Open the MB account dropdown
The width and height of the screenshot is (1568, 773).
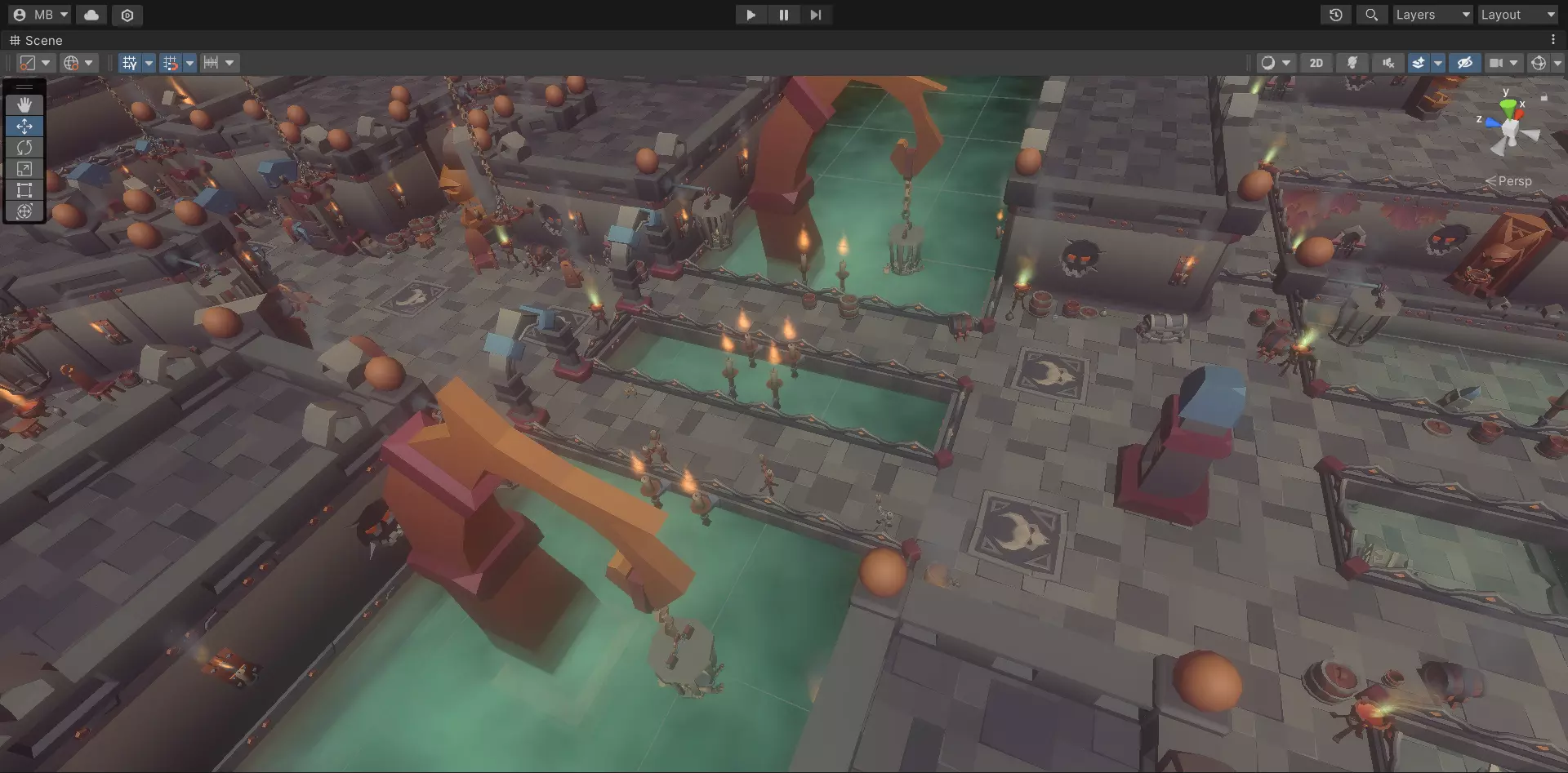point(39,15)
